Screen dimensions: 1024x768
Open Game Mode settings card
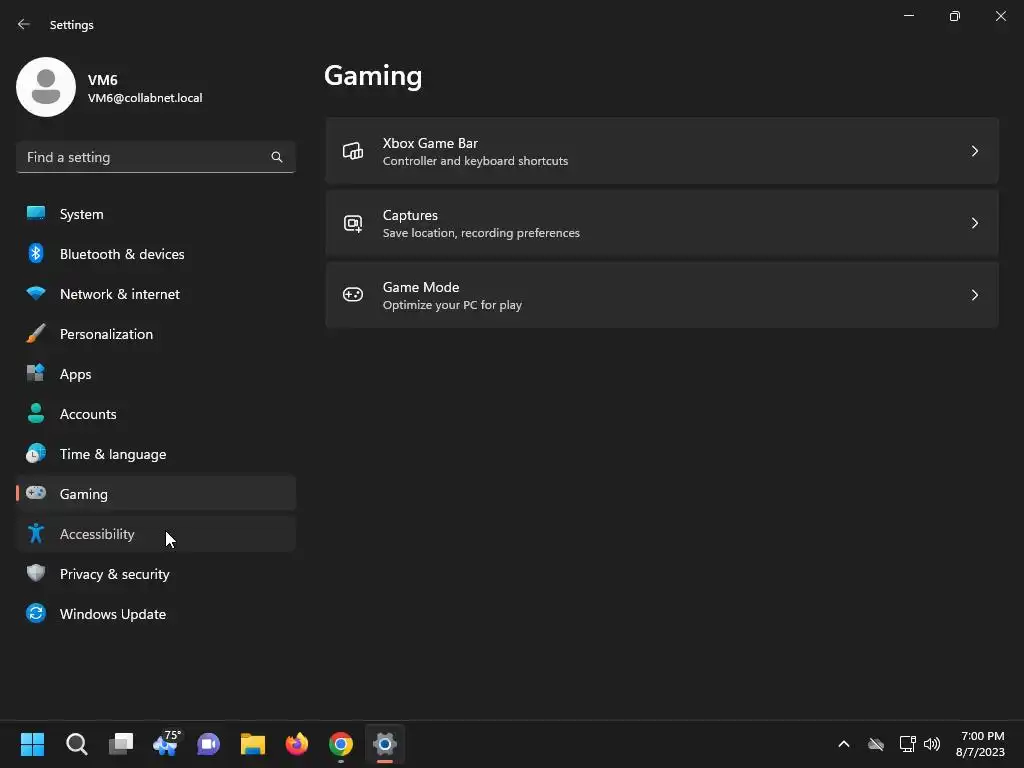click(x=662, y=295)
